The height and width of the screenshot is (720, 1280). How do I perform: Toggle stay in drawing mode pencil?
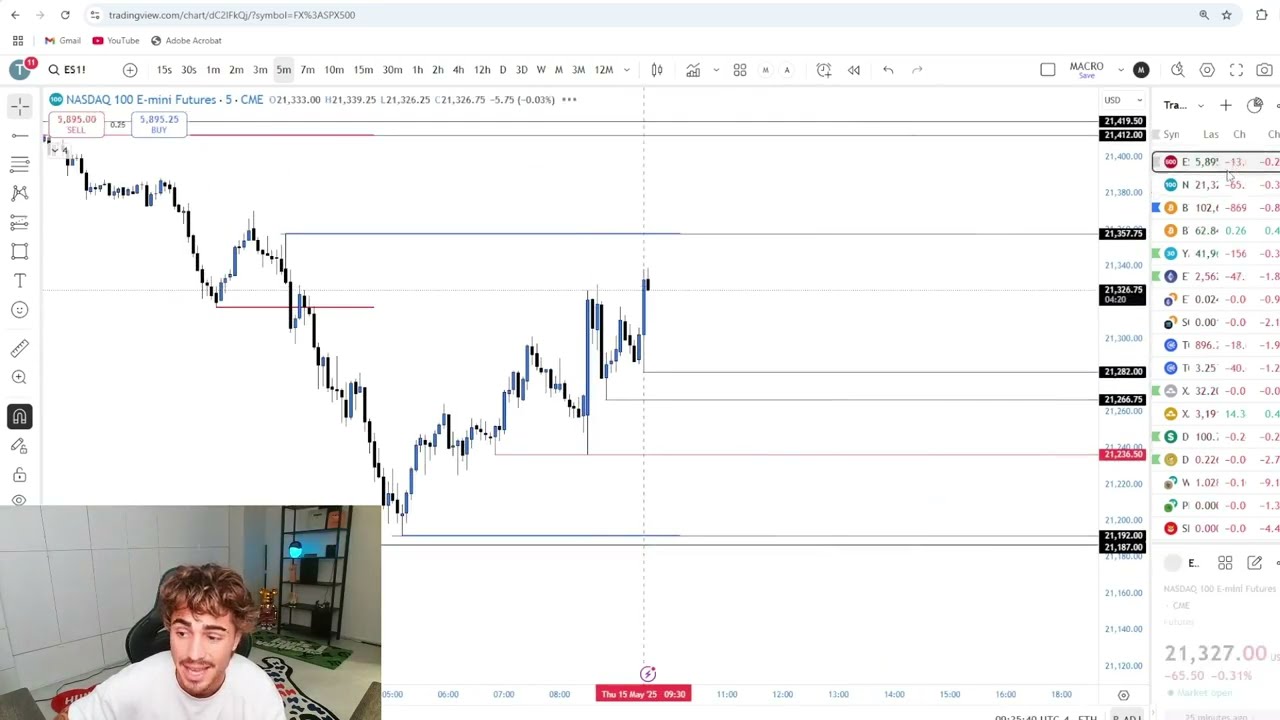(x=20, y=446)
